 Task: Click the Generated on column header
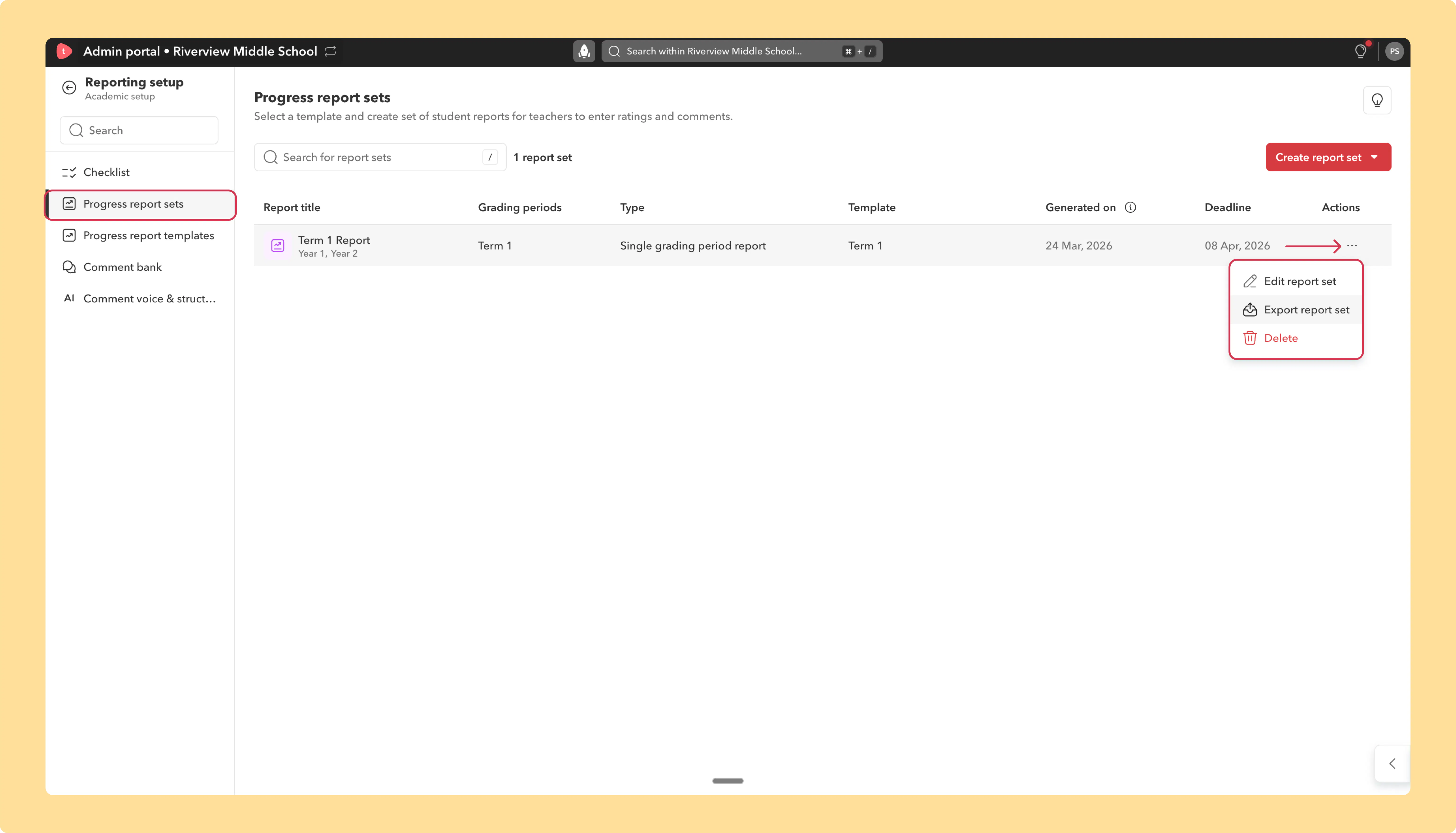click(1081, 208)
